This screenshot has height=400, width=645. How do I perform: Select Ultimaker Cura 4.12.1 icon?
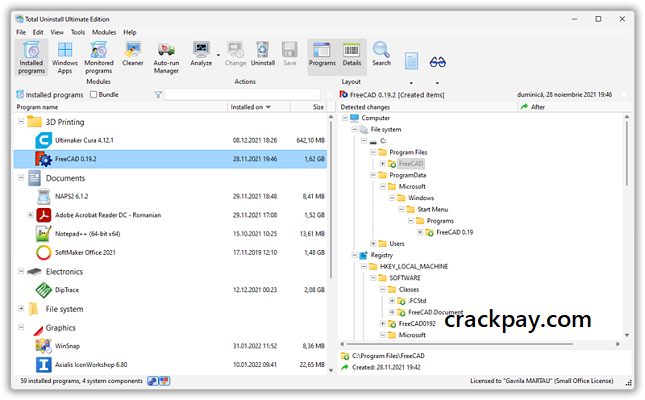tap(44, 140)
